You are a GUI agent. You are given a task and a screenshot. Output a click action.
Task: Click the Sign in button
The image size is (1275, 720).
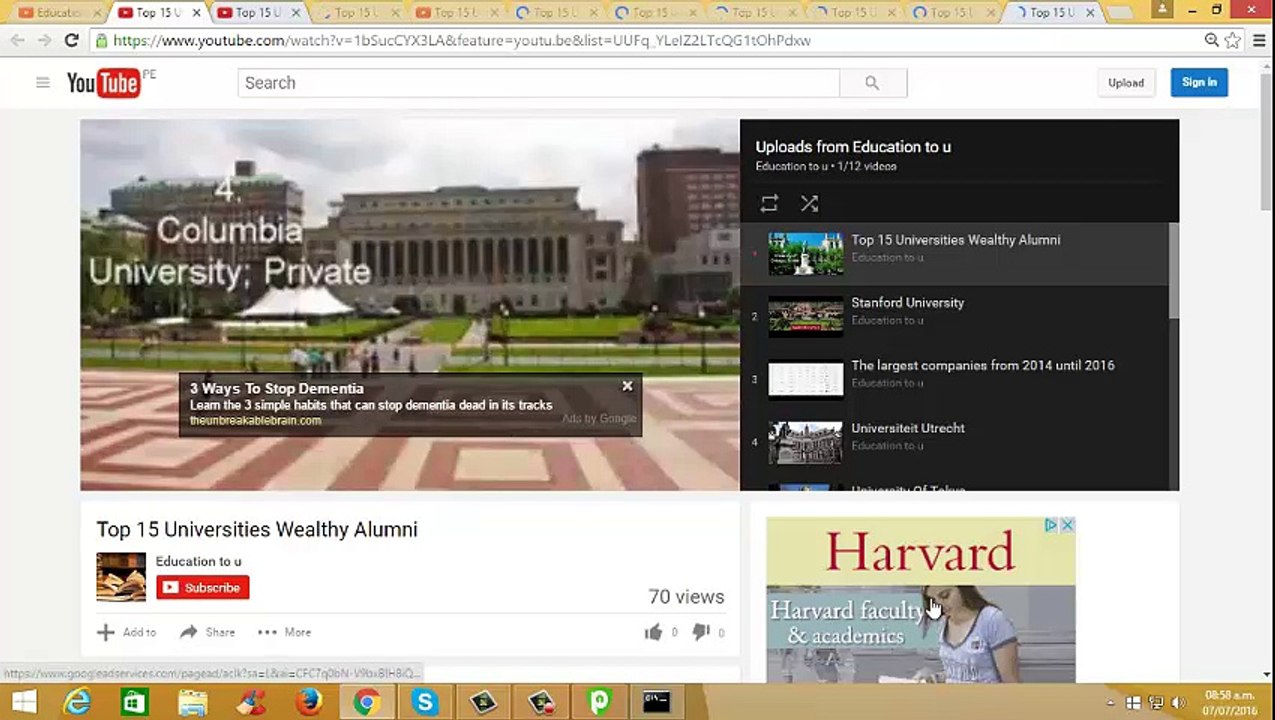[1199, 83]
